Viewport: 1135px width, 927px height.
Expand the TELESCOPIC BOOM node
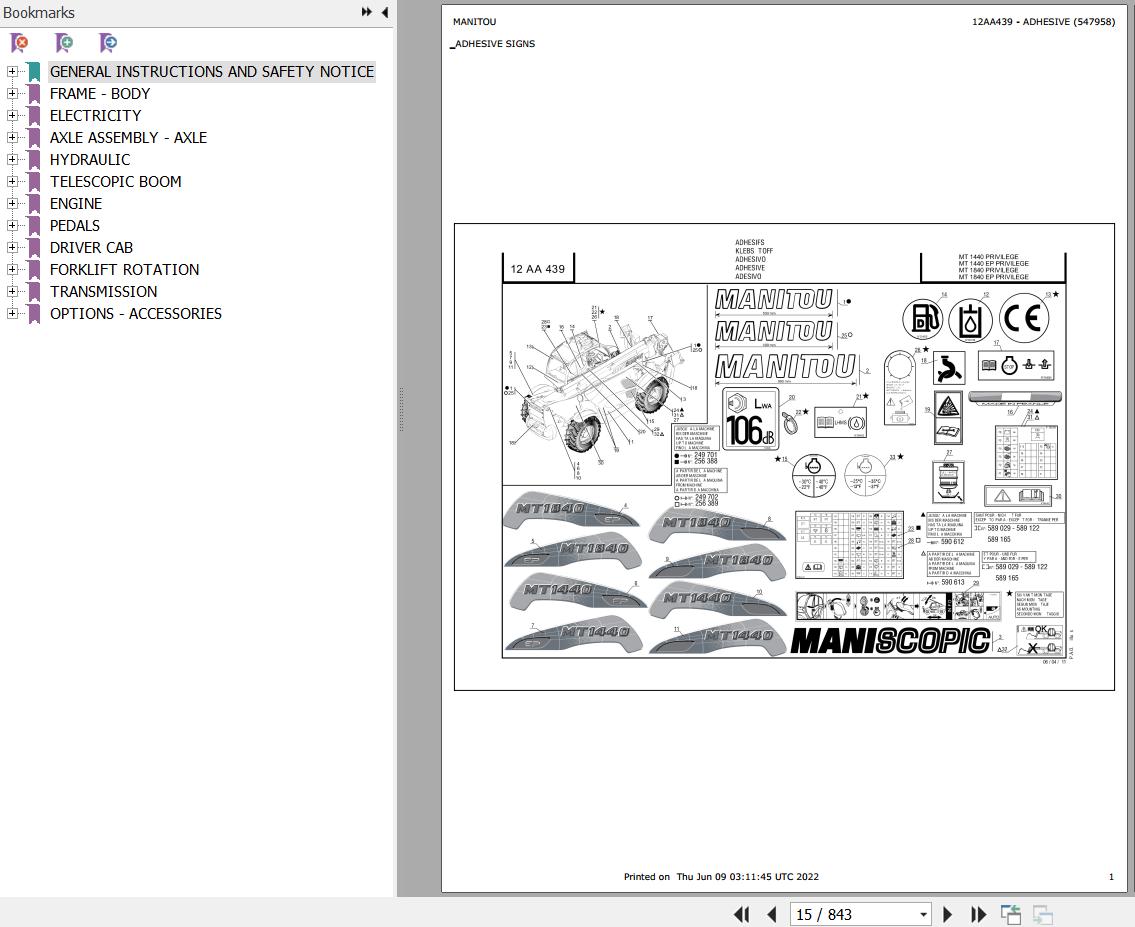[12, 182]
